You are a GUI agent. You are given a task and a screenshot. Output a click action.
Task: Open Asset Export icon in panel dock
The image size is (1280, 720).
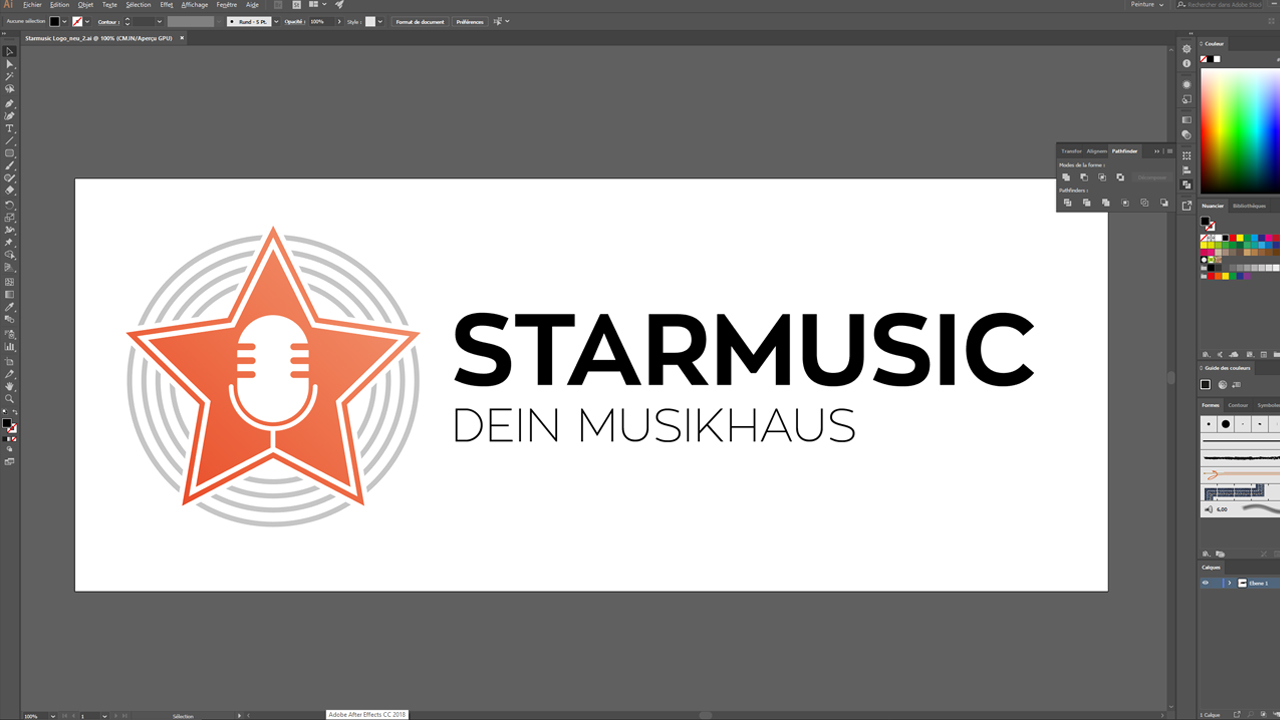[1187, 205]
